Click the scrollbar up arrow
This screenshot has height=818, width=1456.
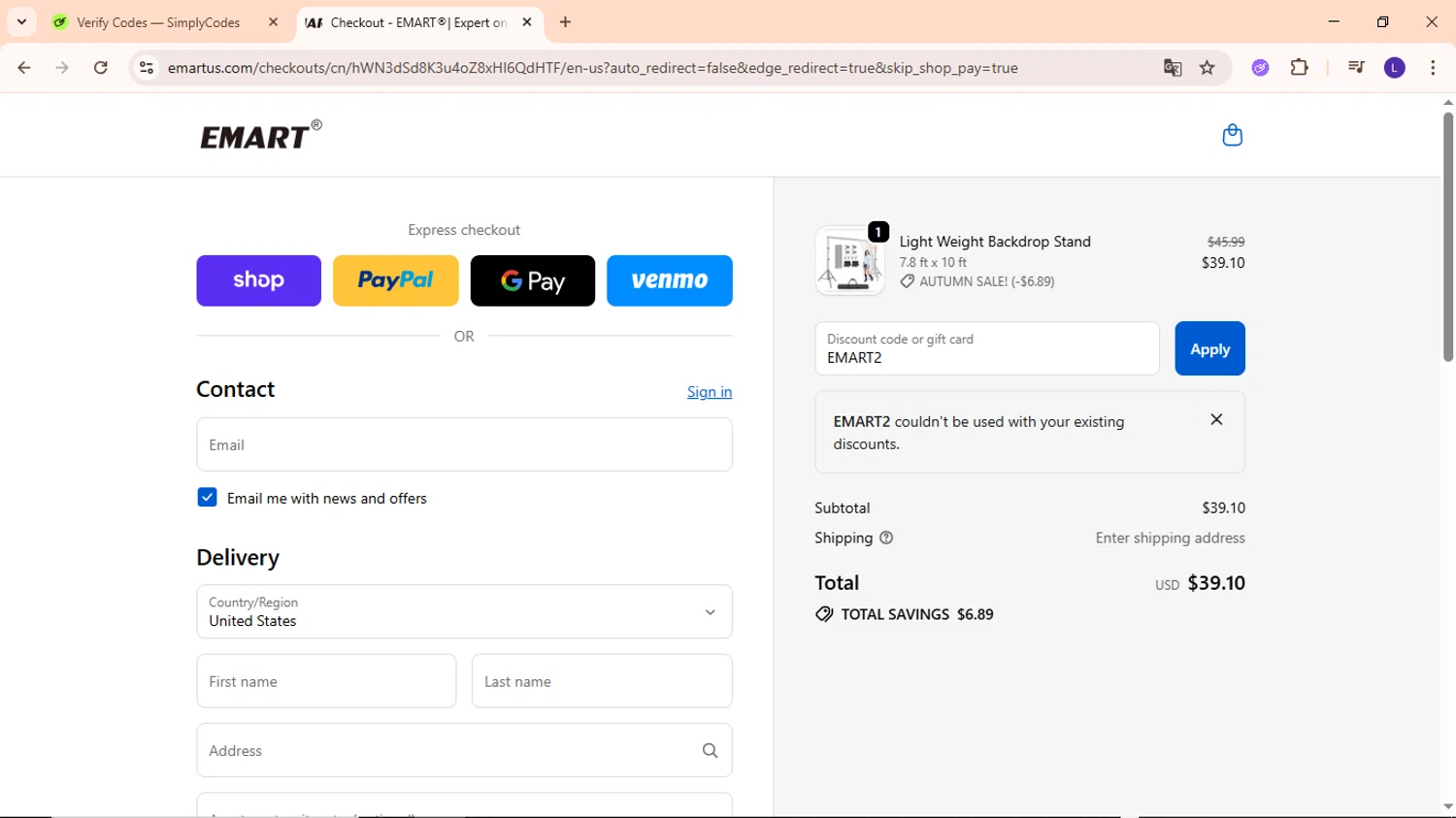tap(1448, 102)
